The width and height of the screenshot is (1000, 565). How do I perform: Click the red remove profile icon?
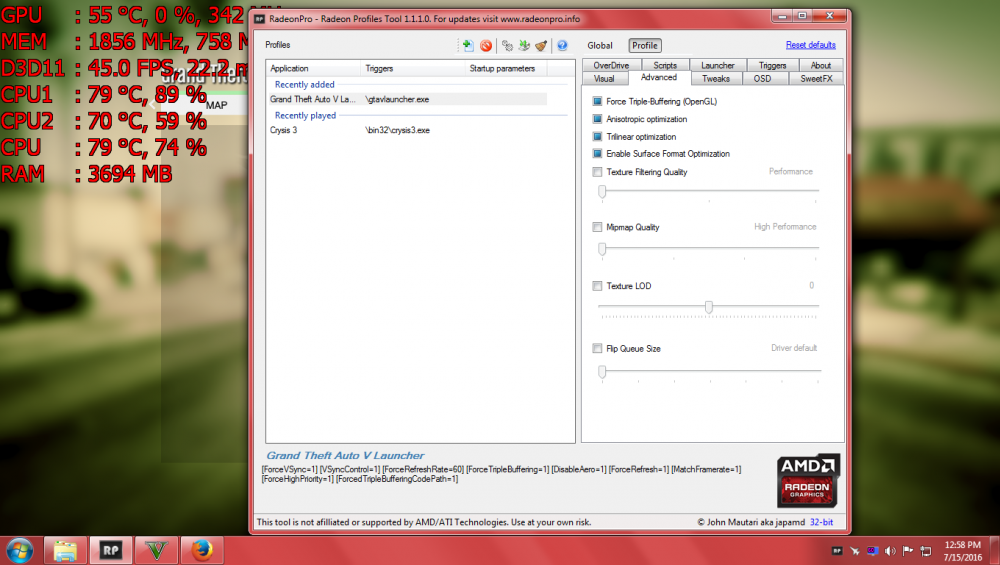pyautogui.click(x=486, y=45)
